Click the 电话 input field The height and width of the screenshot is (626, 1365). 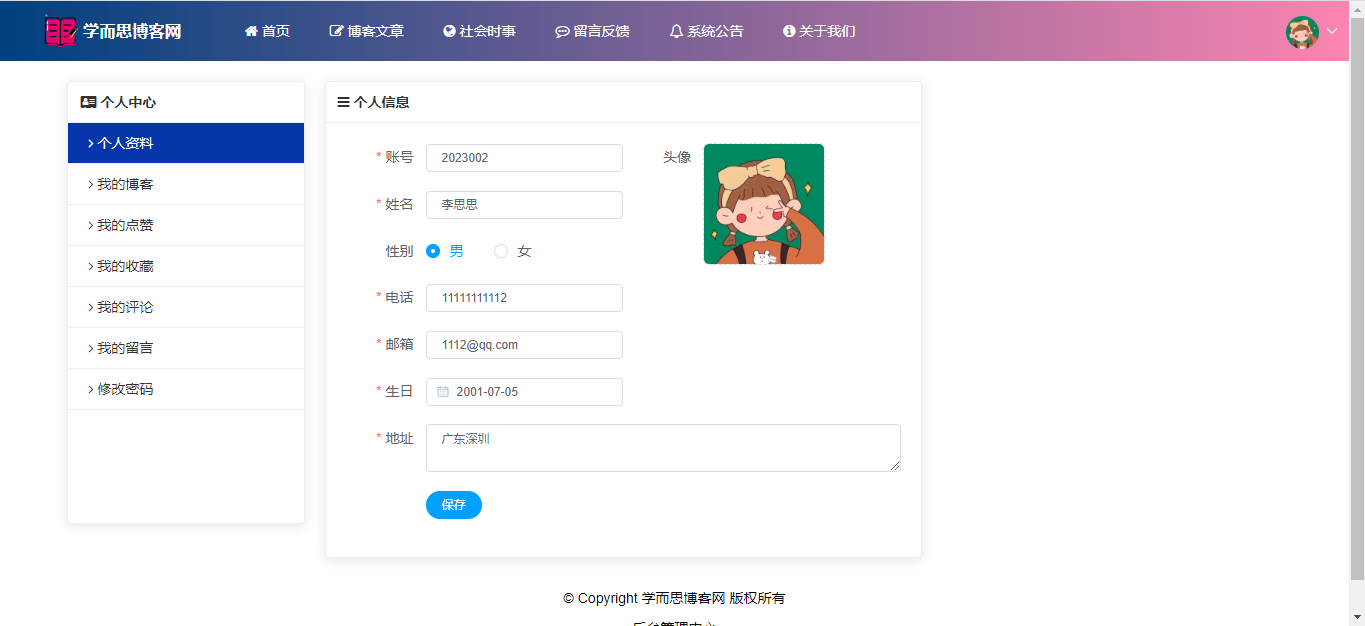(524, 298)
